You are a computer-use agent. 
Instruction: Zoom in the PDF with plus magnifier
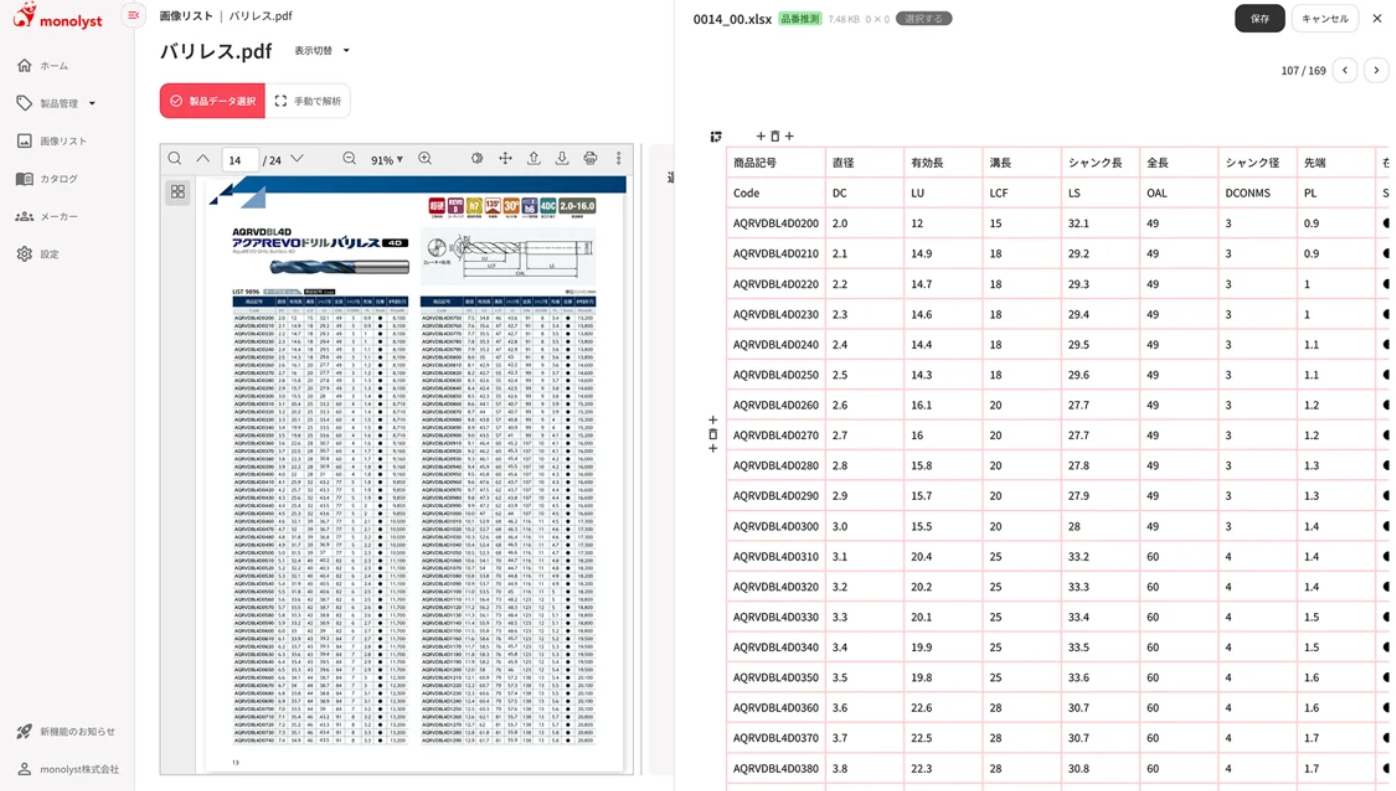coord(425,159)
